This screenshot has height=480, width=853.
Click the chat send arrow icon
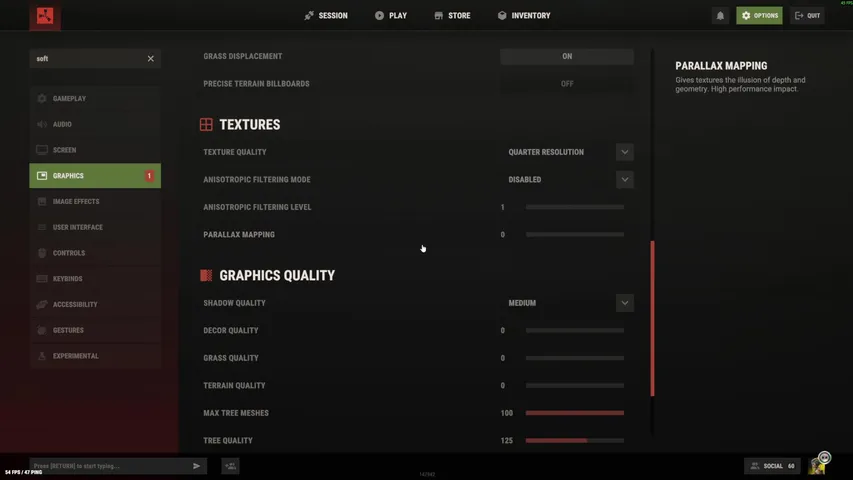pyautogui.click(x=196, y=466)
